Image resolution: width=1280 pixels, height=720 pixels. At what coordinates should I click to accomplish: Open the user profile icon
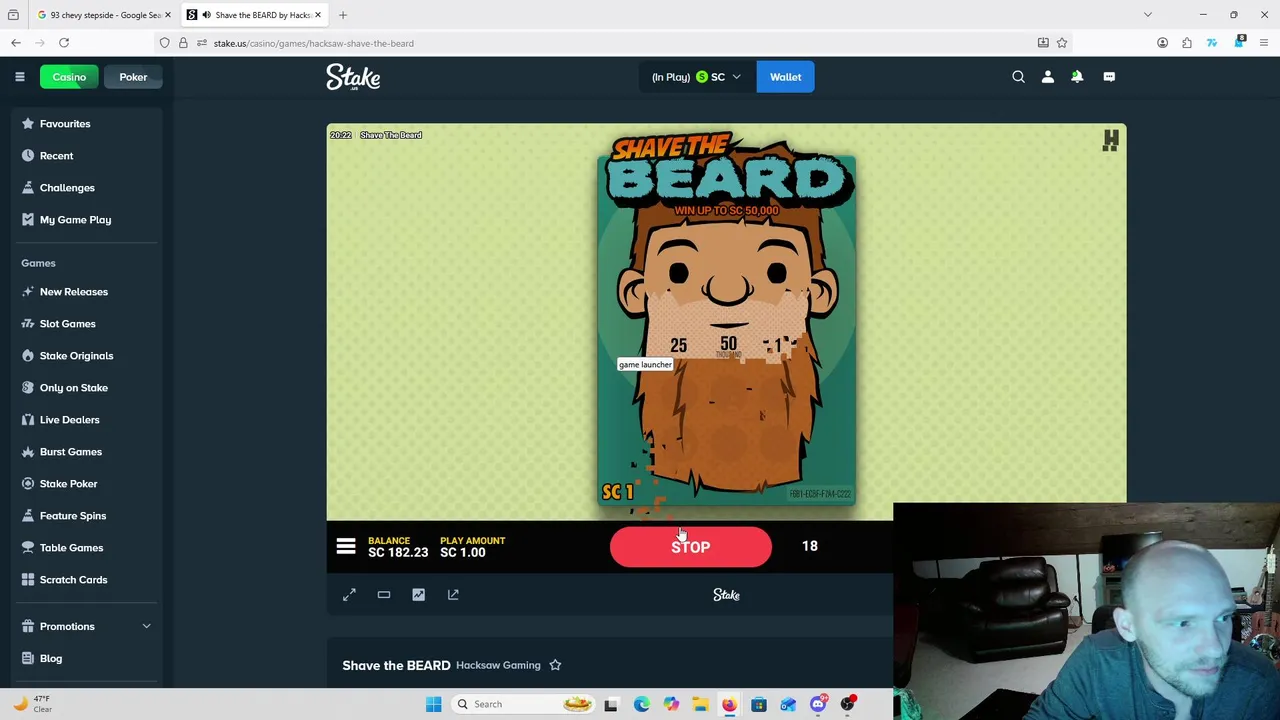(x=1047, y=77)
